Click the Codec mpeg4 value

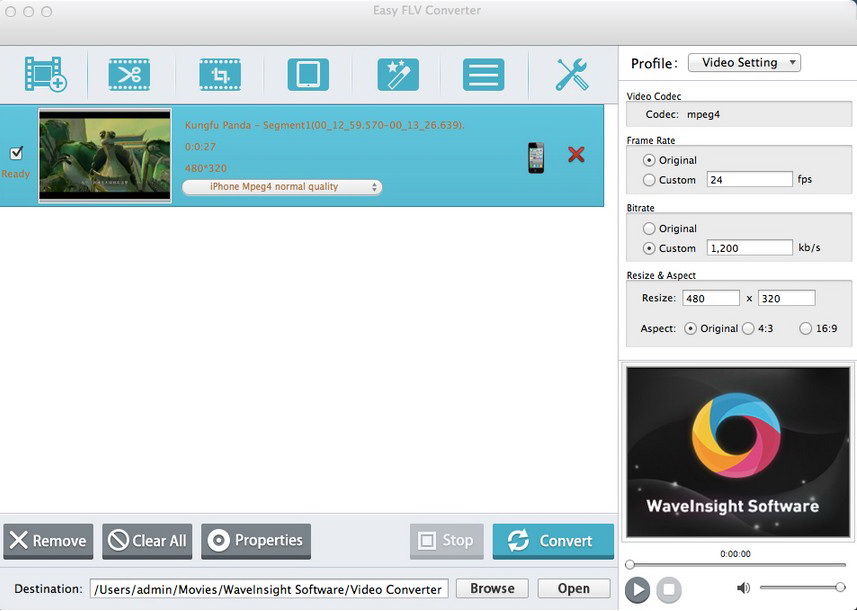(703, 115)
